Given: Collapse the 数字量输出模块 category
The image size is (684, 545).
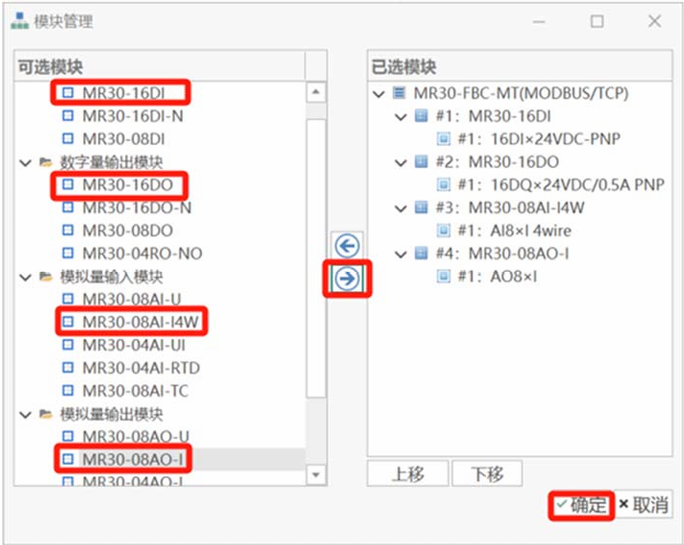Looking at the screenshot, I should pyautogui.click(x=26, y=163).
